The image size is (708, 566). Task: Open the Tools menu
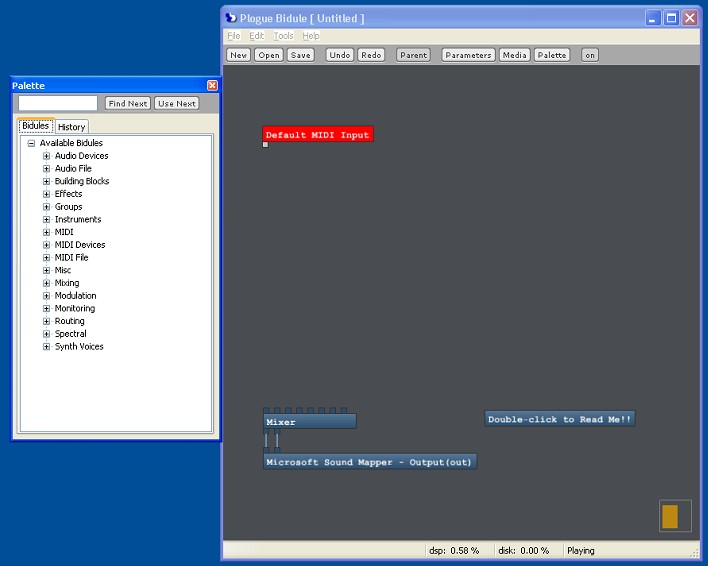tap(283, 36)
